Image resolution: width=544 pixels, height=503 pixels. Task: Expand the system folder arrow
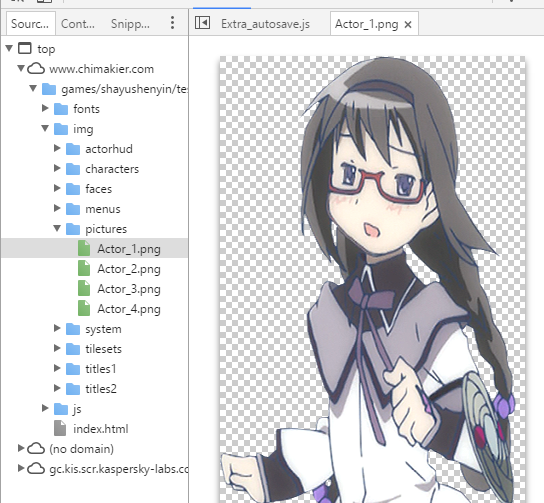pyautogui.click(x=57, y=328)
